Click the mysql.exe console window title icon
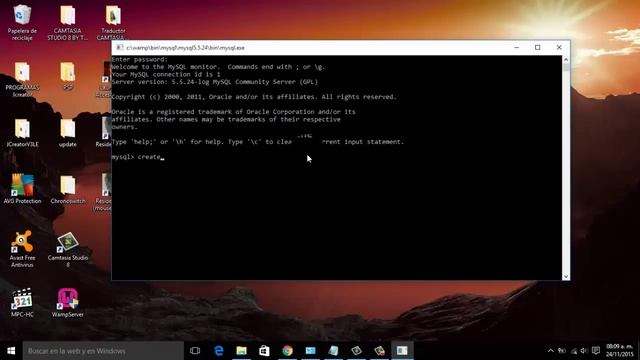 [120, 48]
